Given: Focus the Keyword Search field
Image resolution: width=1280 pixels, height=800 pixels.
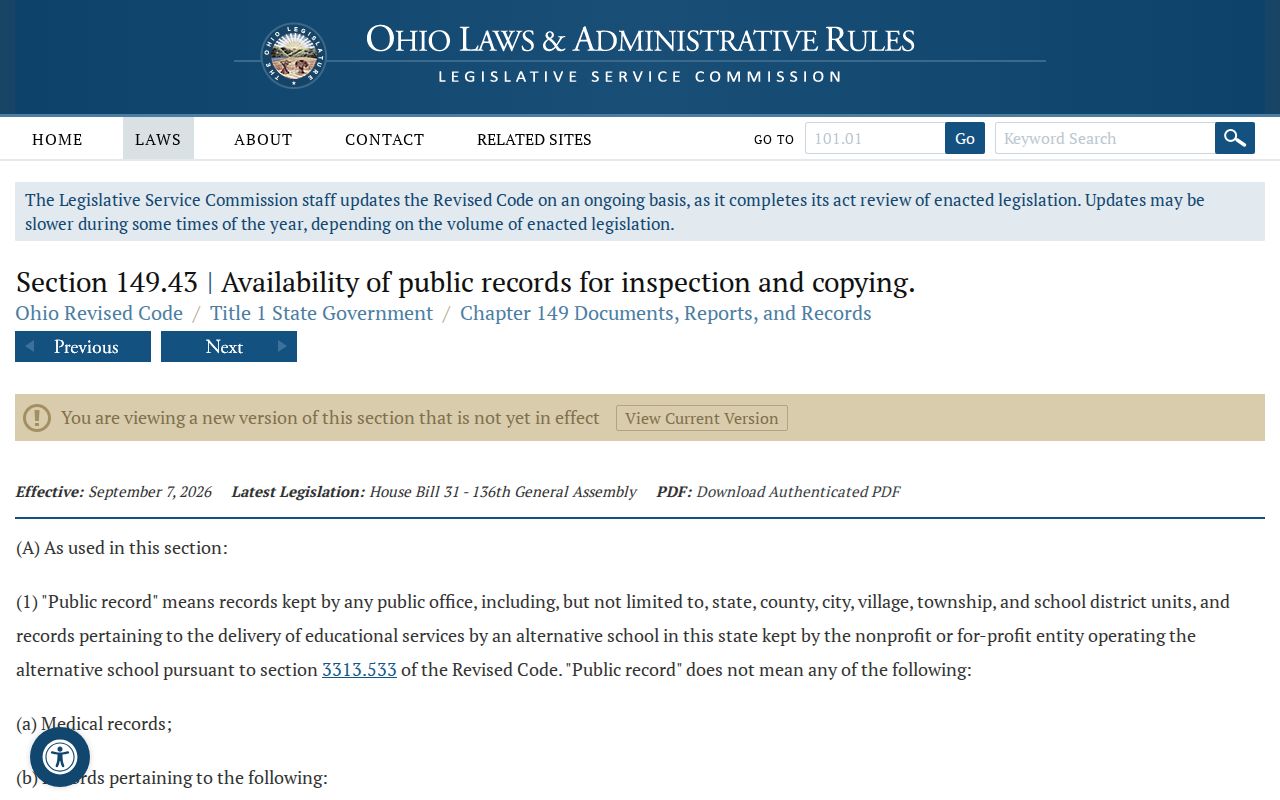Looking at the screenshot, I should click(1105, 138).
